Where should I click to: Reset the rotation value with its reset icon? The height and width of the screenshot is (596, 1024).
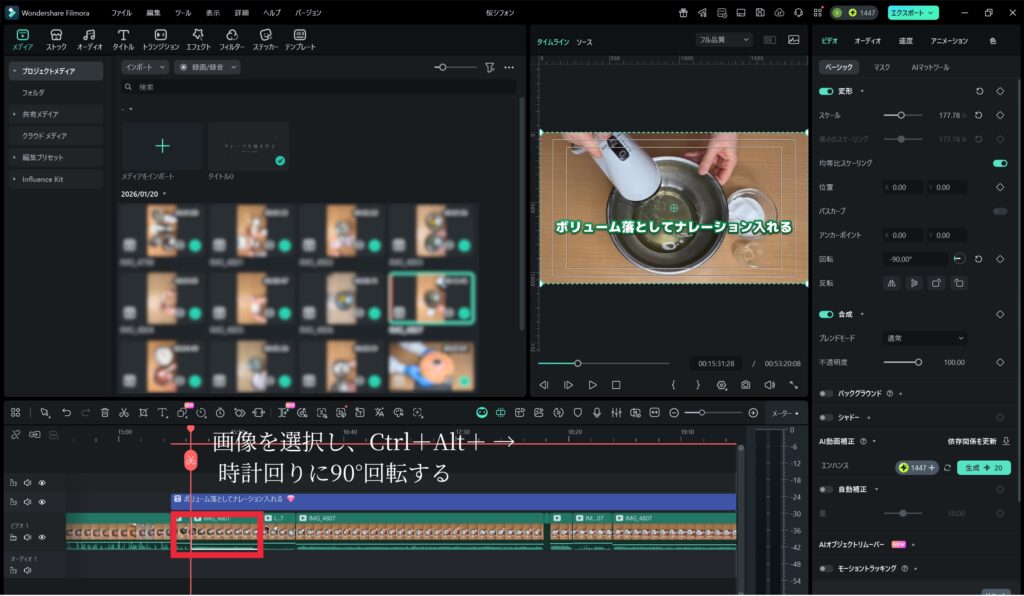[978, 259]
